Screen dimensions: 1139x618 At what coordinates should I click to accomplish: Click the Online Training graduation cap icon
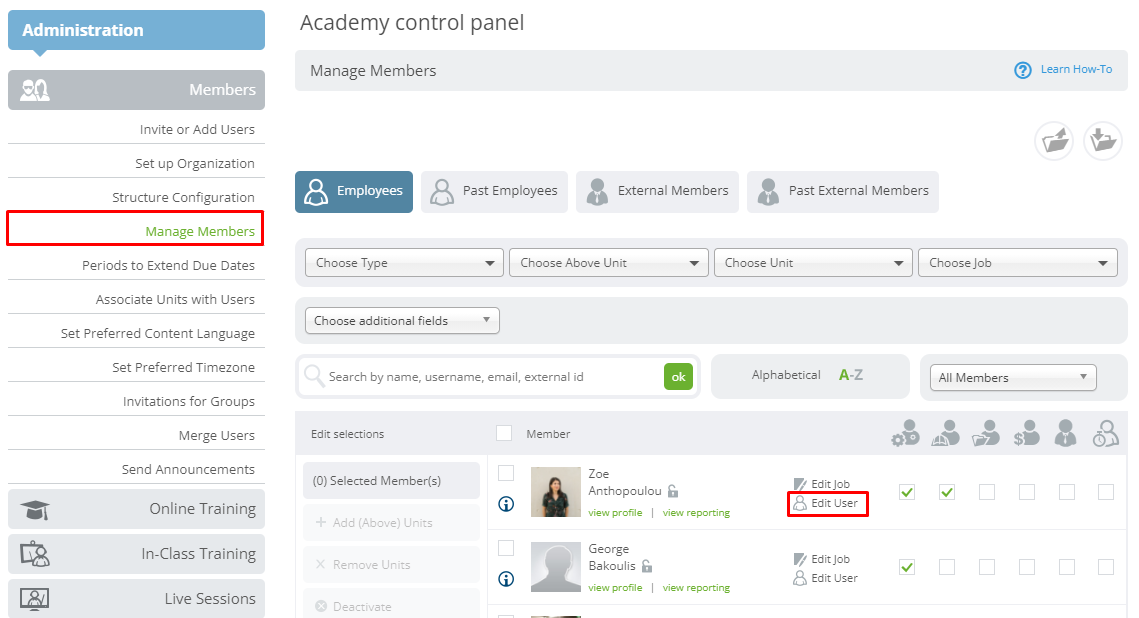tap(35, 510)
